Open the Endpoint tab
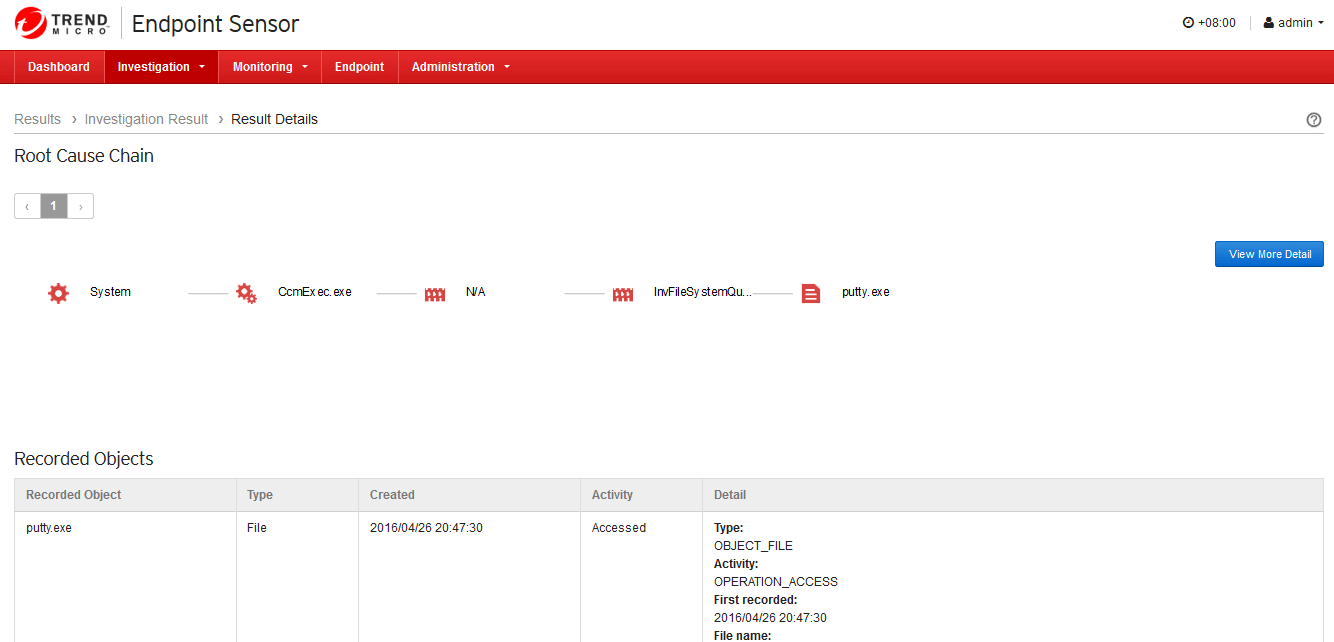Image resolution: width=1334 pixels, height=642 pixels. coord(359,67)
